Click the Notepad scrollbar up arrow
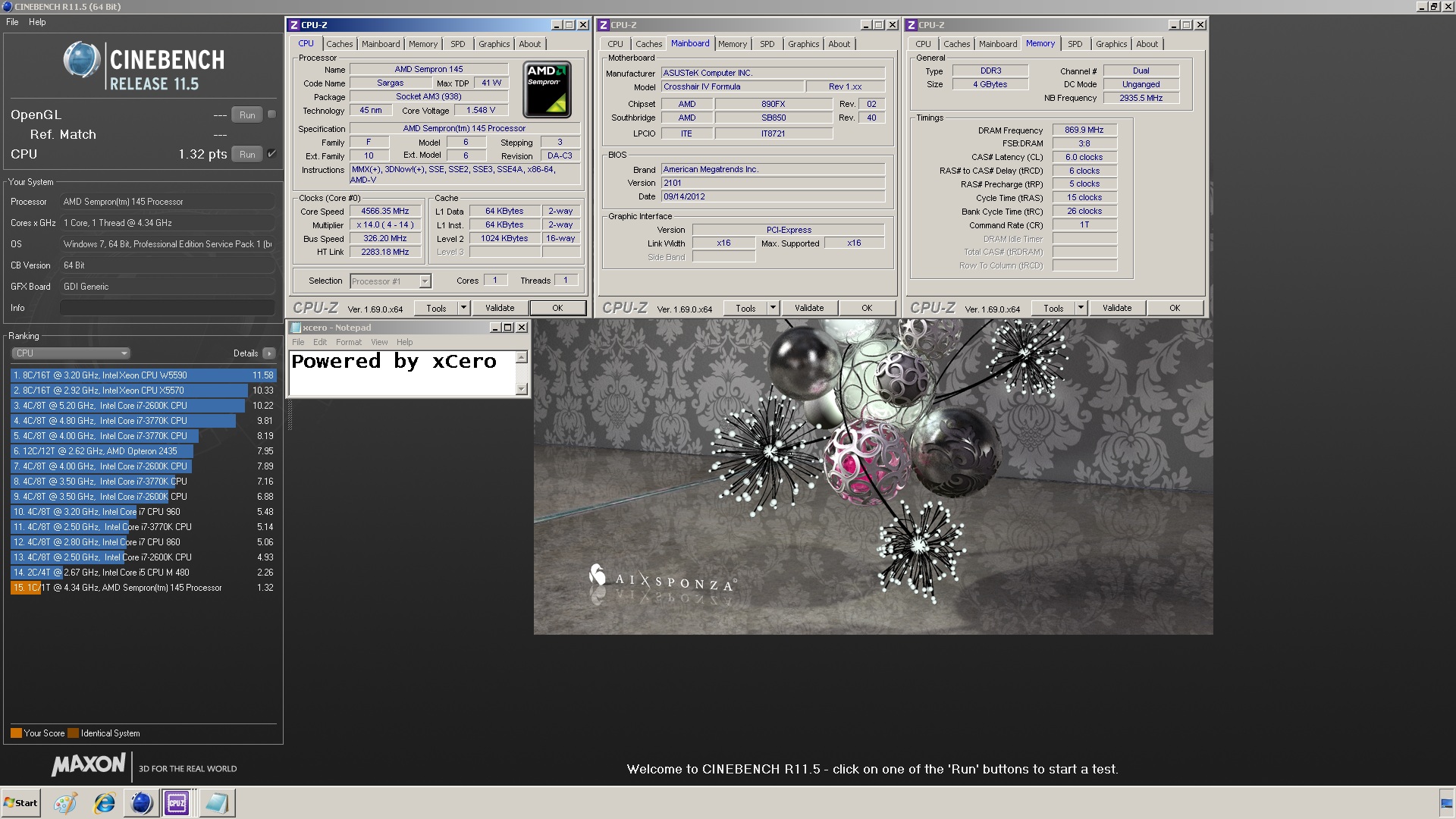This screenshot has height=819, width=1456. pyautogui.click(x=522, y=357)
